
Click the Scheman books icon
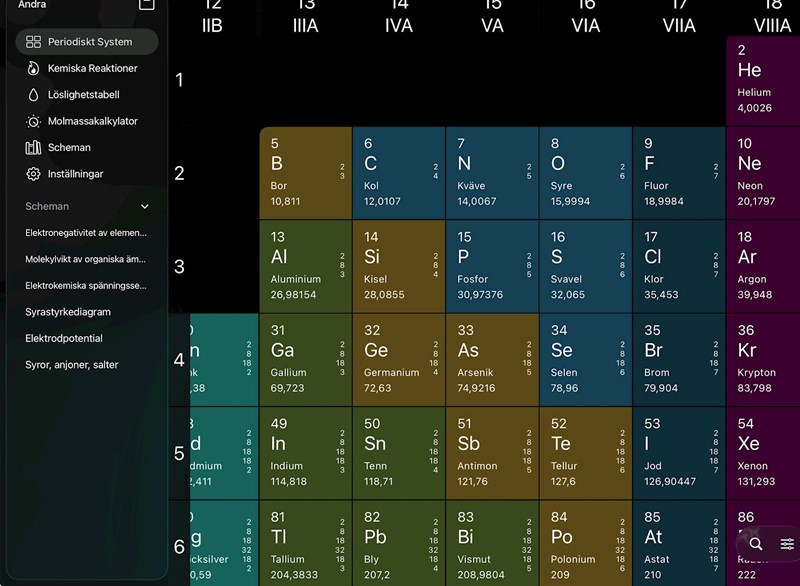(x=33, y=147)
